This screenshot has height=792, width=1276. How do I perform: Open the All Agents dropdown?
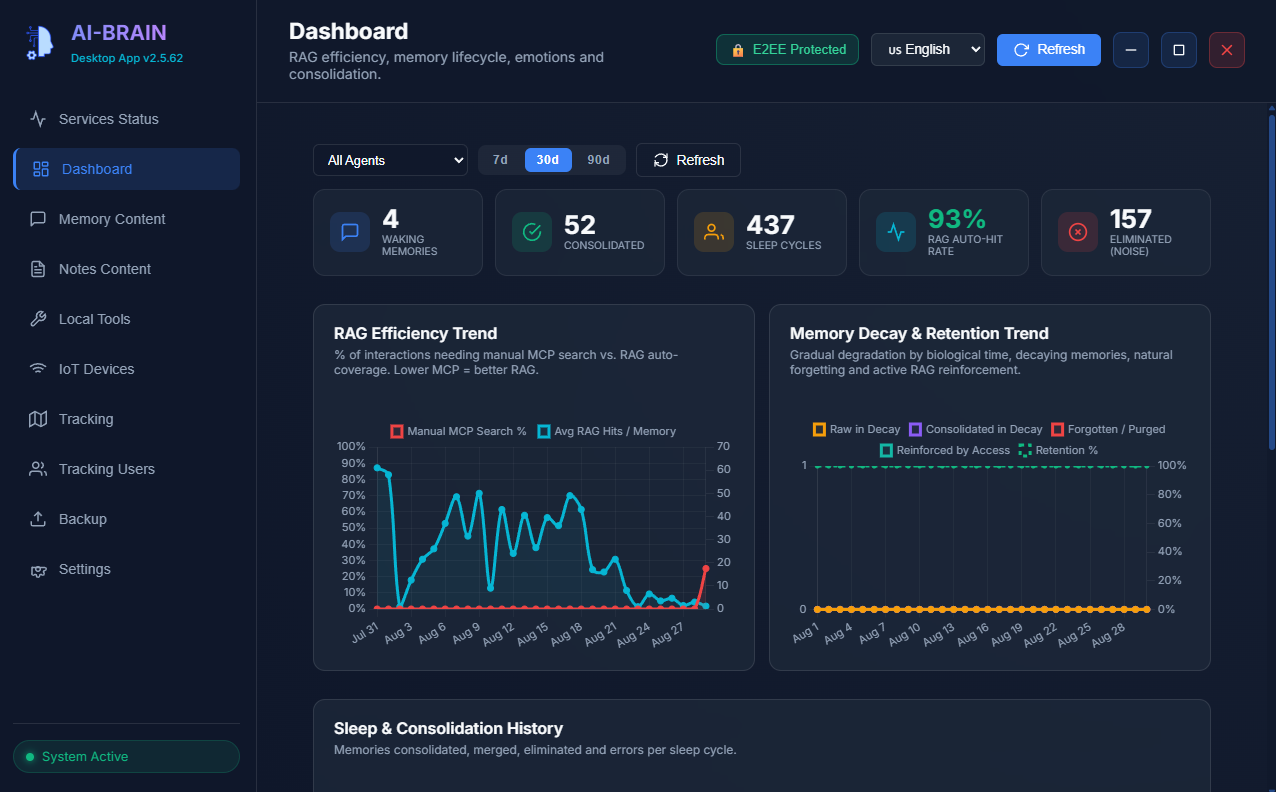click(x=390, y=160)
